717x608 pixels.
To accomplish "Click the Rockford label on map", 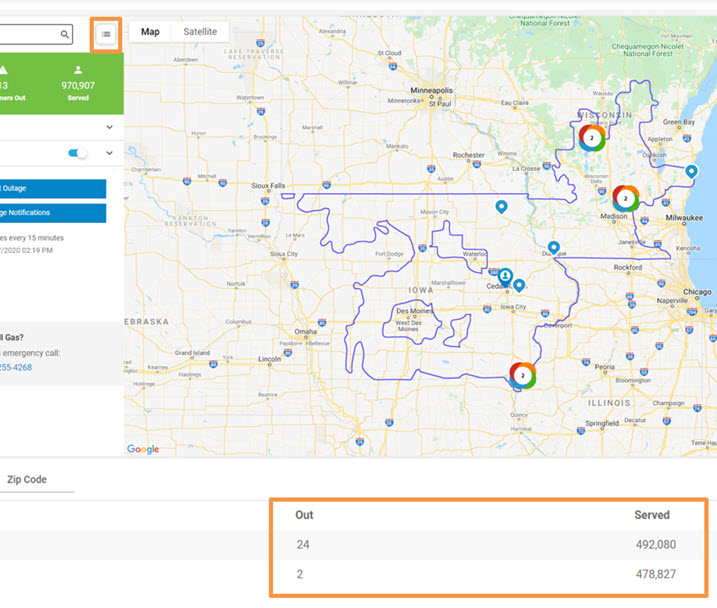I will (627, 267).
